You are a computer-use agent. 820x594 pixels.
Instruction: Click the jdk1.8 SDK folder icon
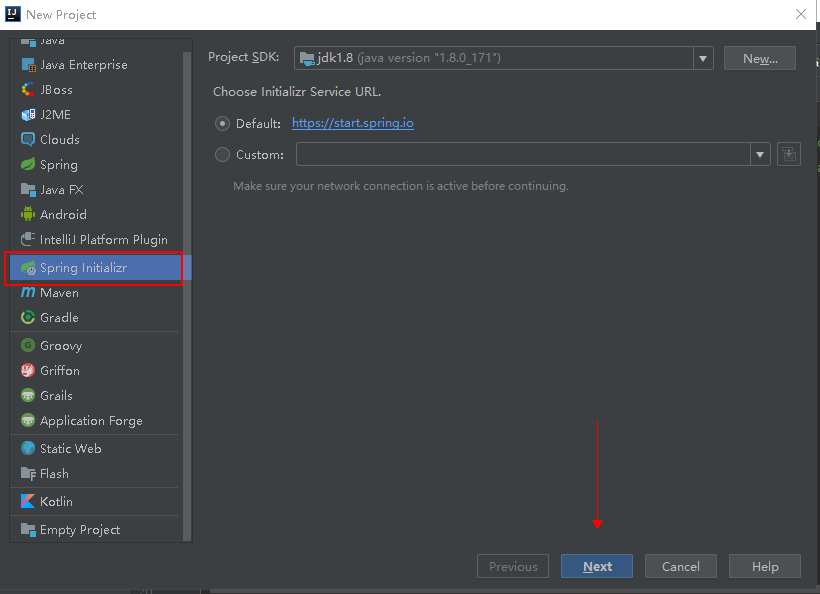tap(307, 58)
